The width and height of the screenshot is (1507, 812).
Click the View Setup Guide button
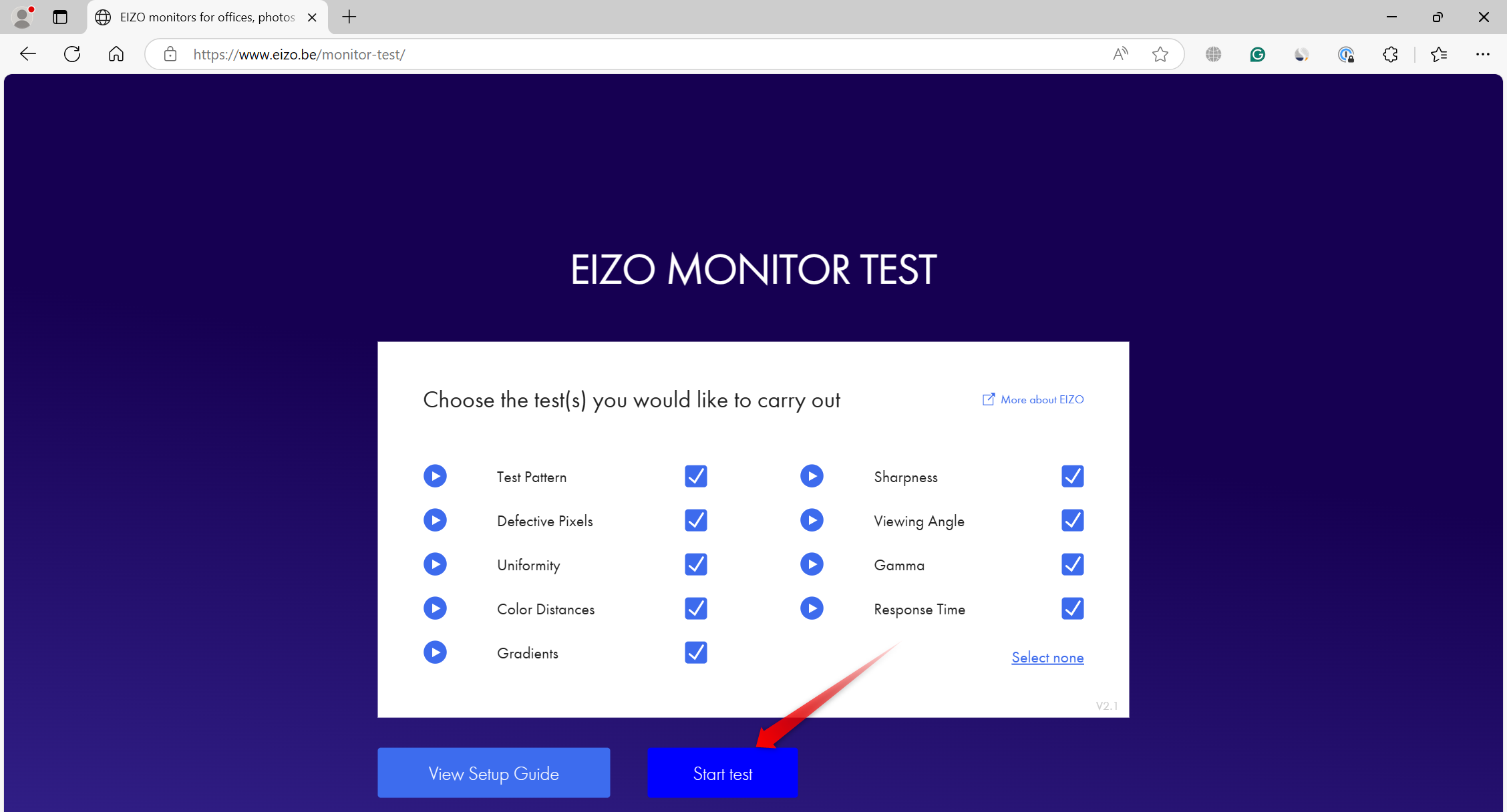pyautogui.click(x=493, y=772)
